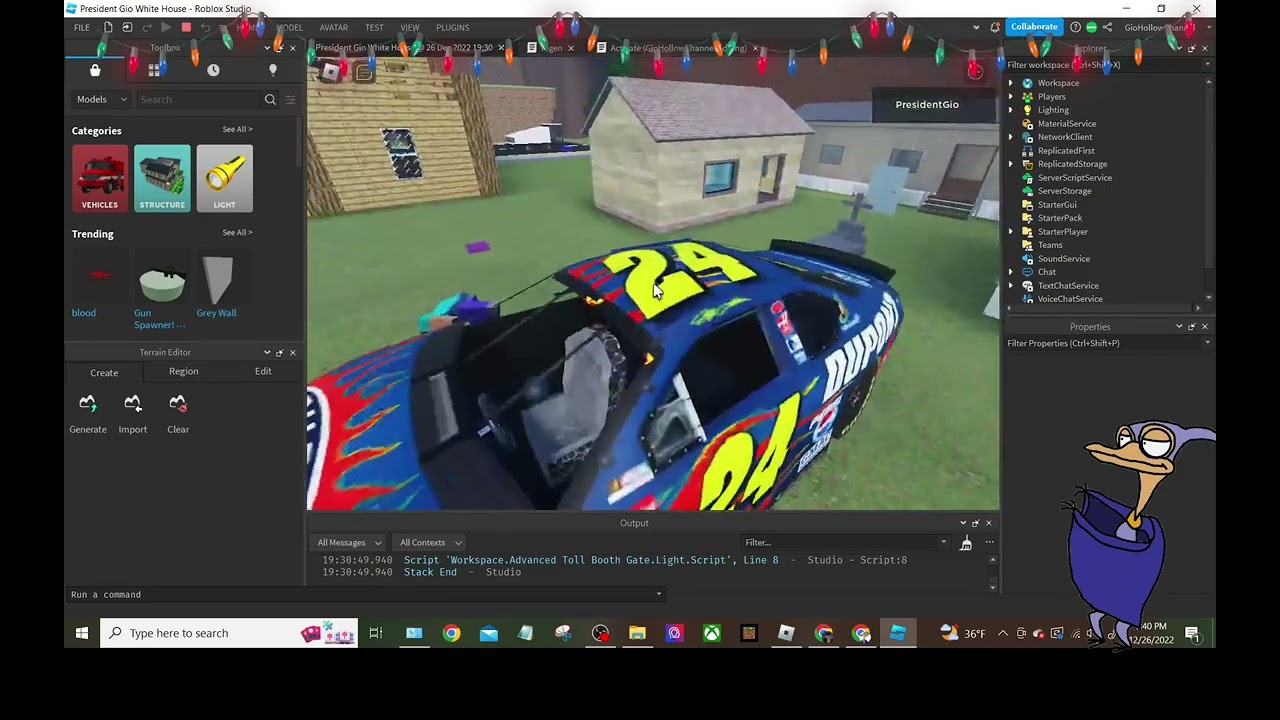Image resolution: width=1280 pixels, height=720 pixels.
Task: Expand the Chat tree node
Action: coord(1011,272)
